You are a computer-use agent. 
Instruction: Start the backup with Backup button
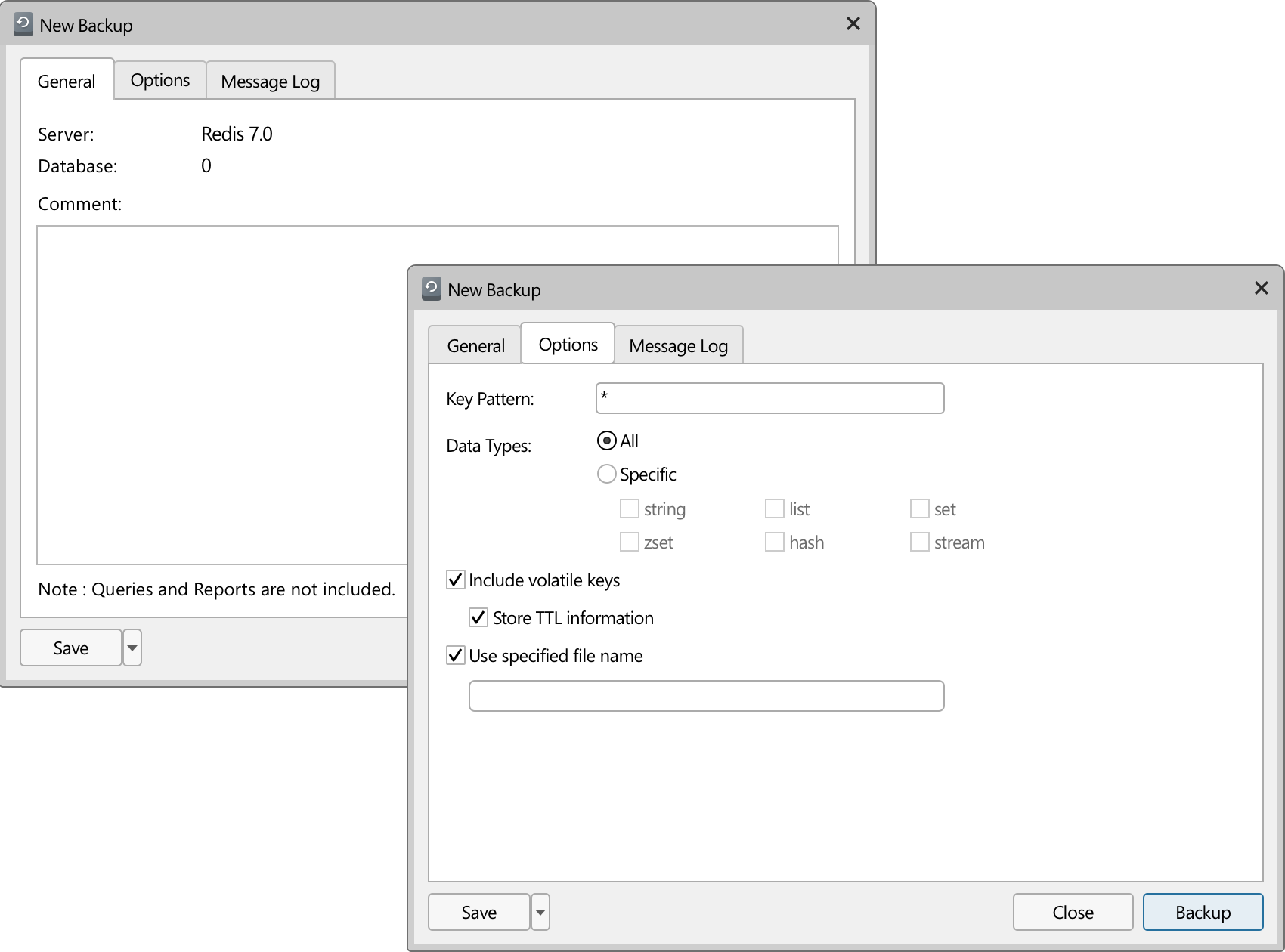(1203, 912)
